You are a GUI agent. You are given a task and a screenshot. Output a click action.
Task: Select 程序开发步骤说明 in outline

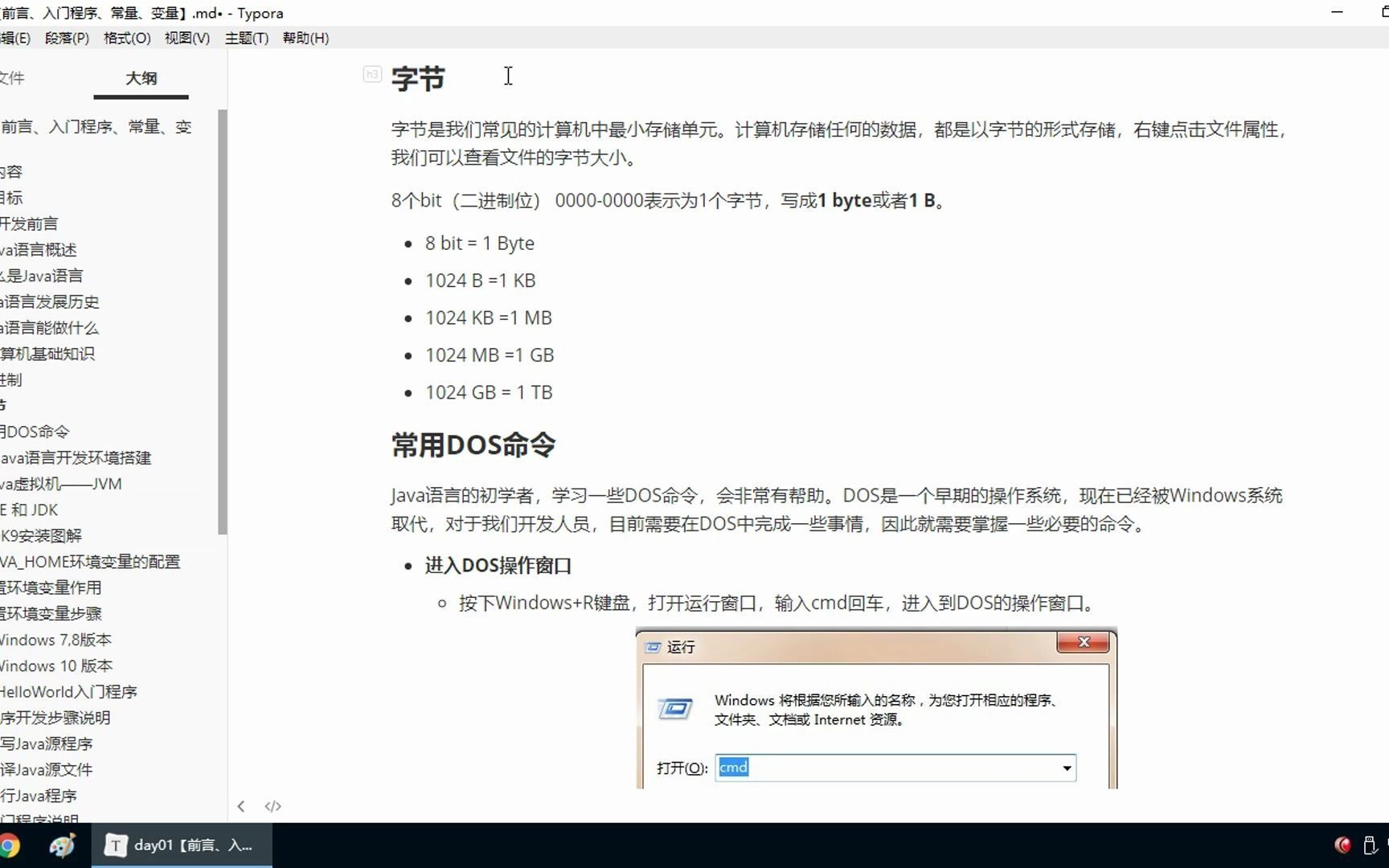[x=55, y=718]
